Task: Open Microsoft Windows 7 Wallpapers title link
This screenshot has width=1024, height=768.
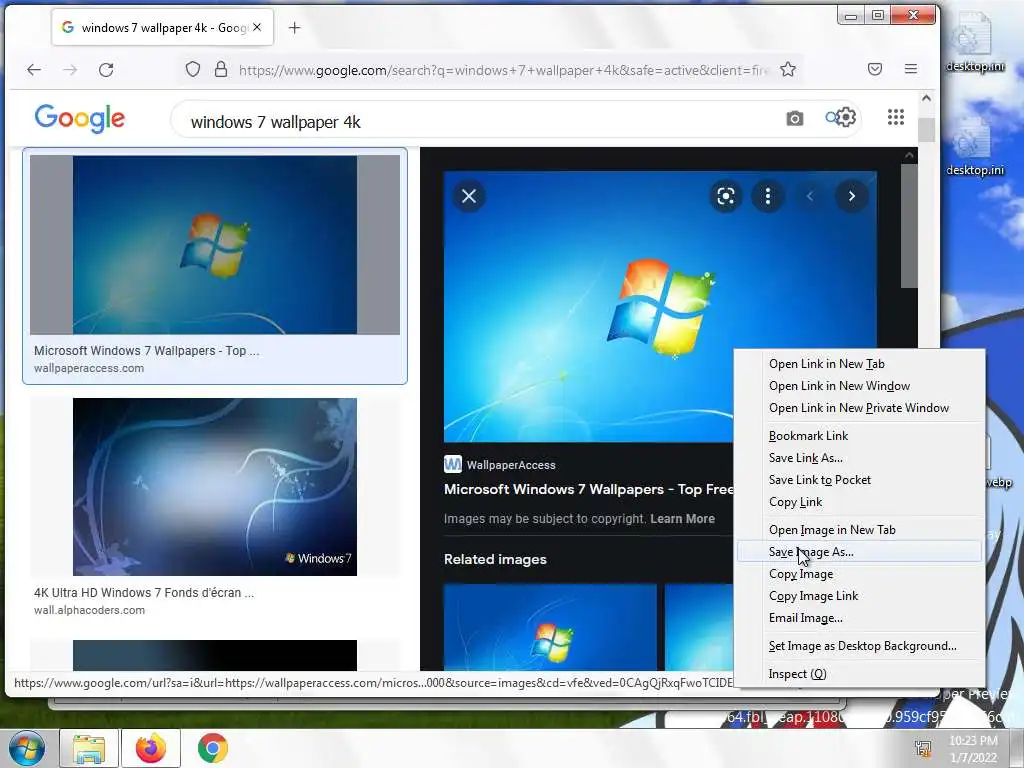Action: tap(588, 489)
